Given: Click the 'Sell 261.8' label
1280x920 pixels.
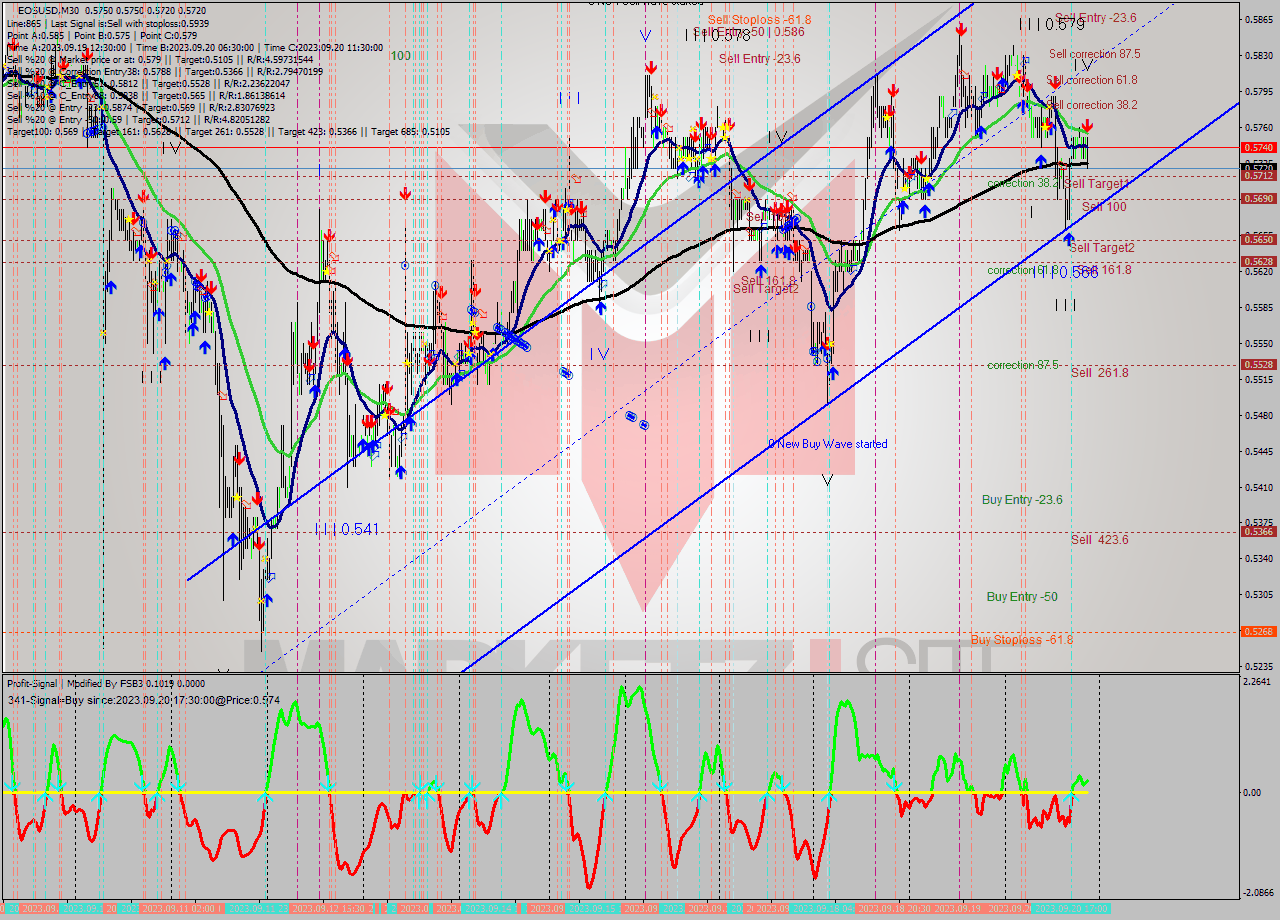Looking at the screenshot, I should 1100,373.
